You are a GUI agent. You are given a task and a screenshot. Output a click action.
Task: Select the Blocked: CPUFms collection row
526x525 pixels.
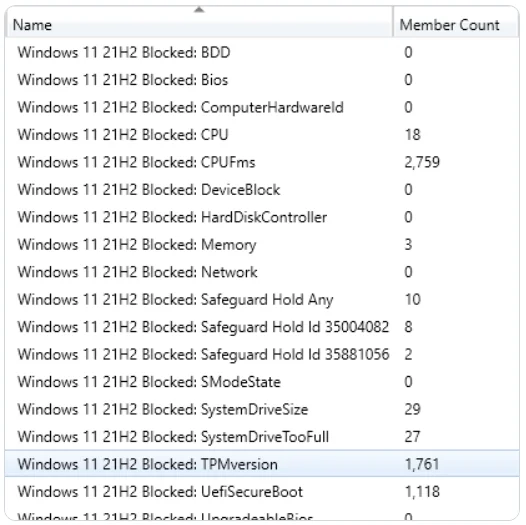tap(262, 162)
